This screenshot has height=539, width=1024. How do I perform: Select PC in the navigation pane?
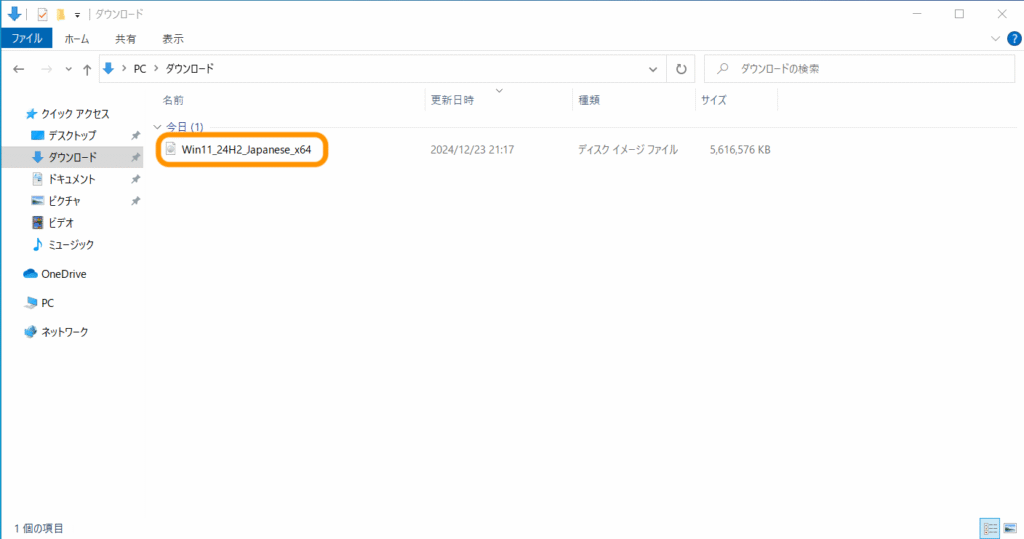click(47, 302)
